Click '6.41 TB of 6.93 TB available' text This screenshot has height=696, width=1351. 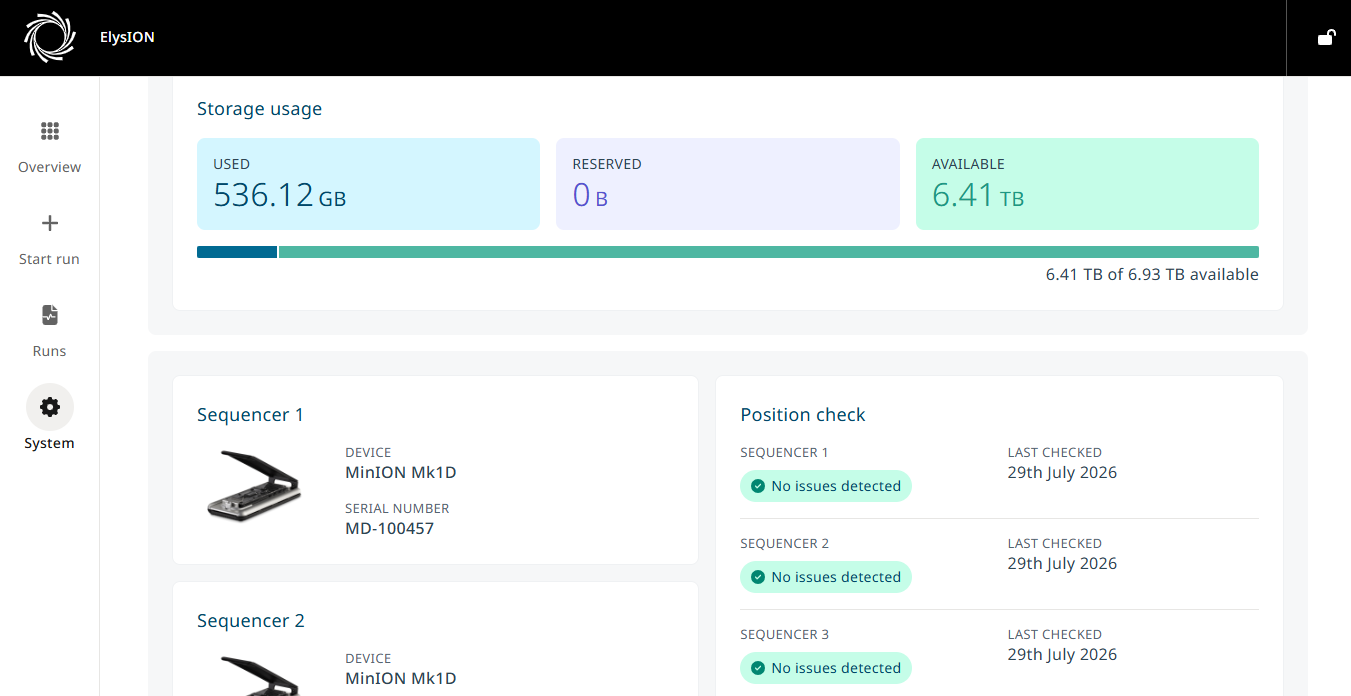1152,274
